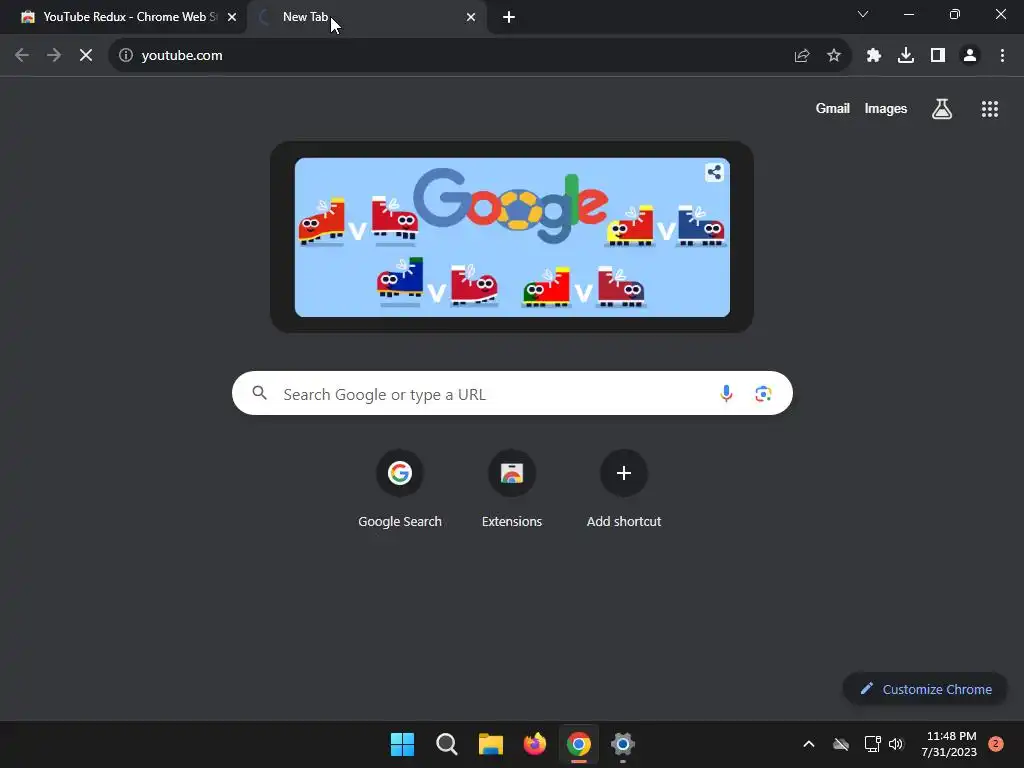This screenshot has height=768, width=1024.
Task: Click the browser forward arrow
Action: [x=54, y=56]
